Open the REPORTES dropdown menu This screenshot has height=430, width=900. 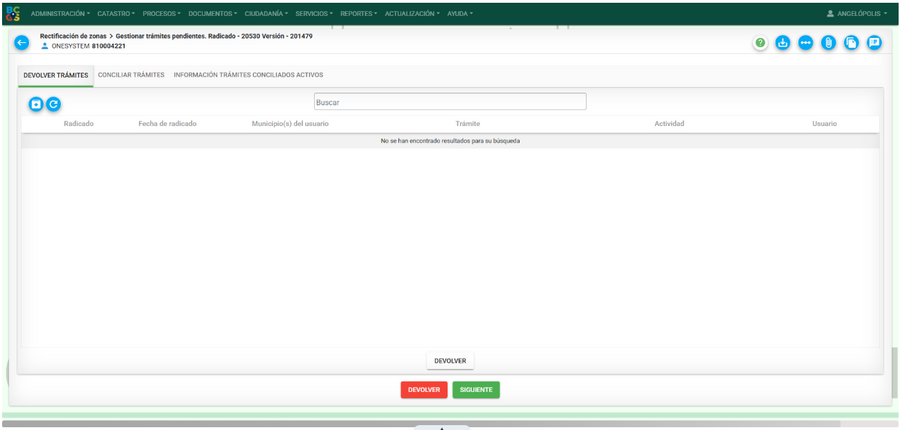click(x=358, y=13)
